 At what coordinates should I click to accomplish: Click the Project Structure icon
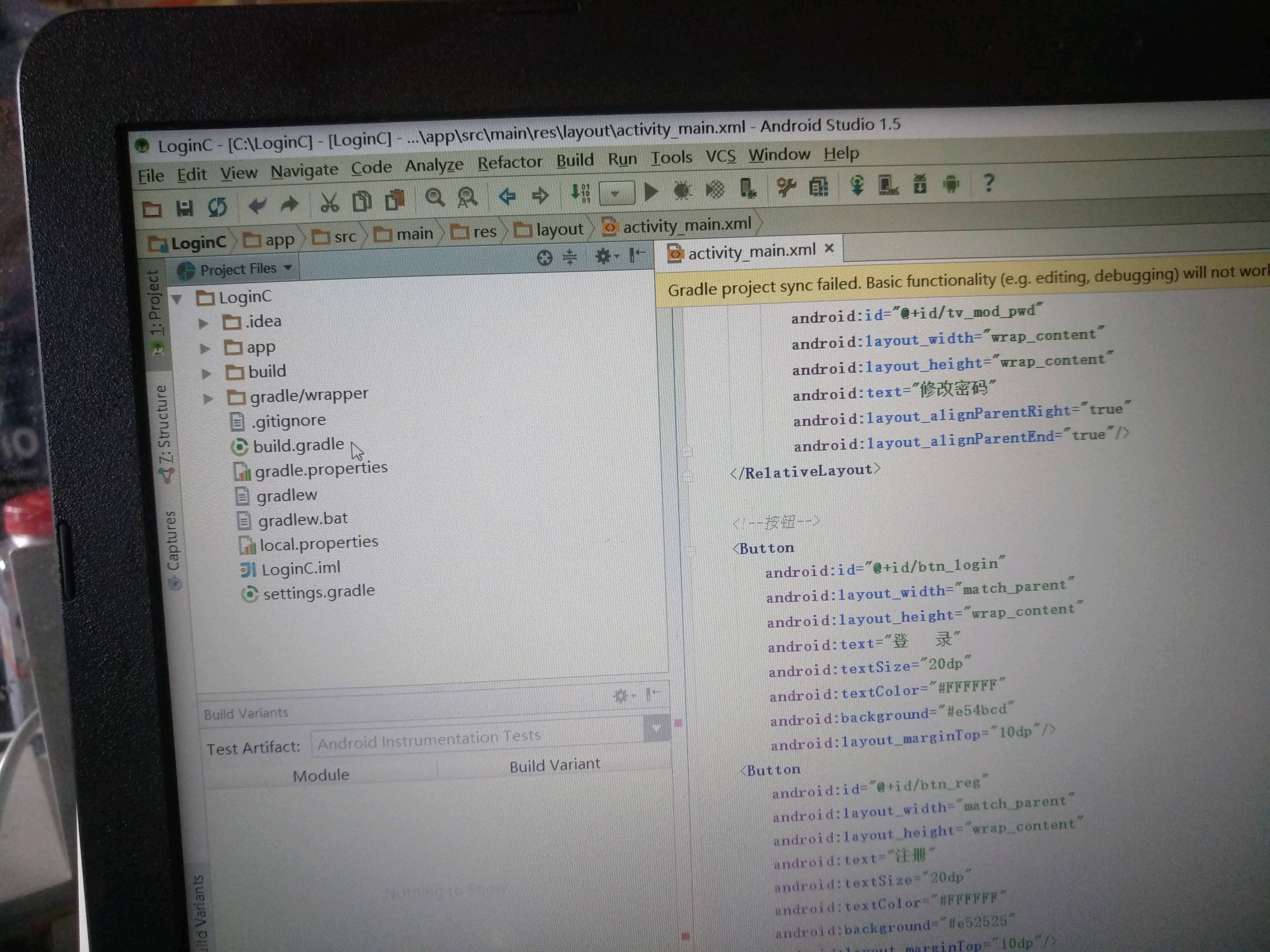pos(818,187)
